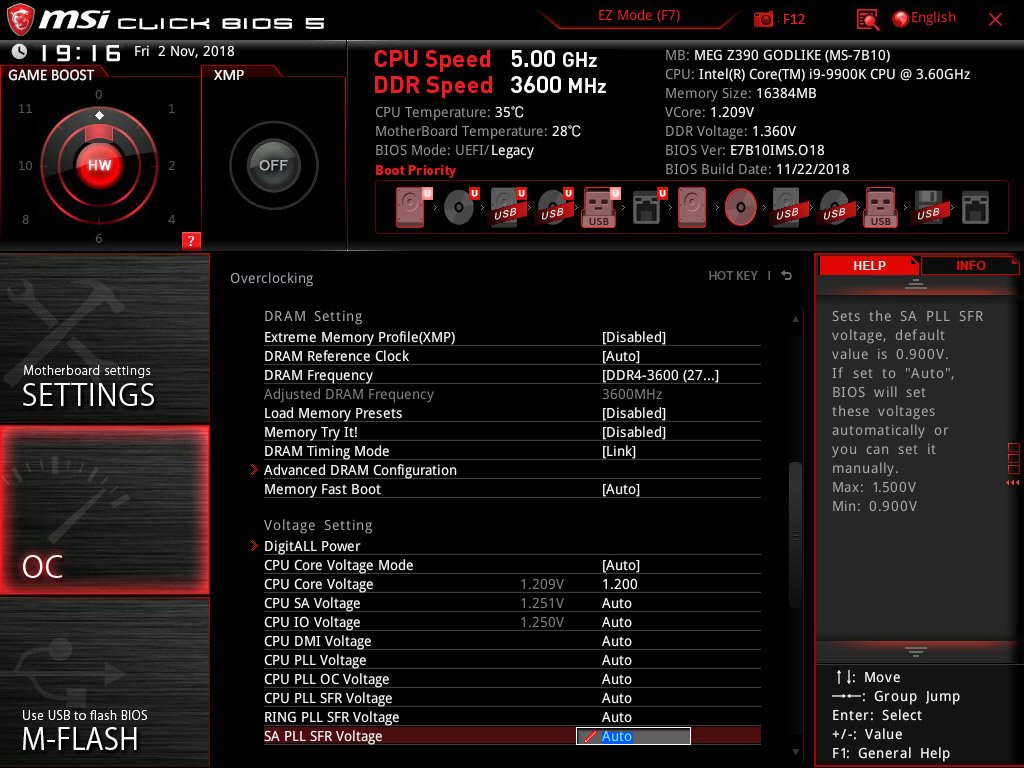Click the clock icon beside the time
Screen dimensions: 1024x768
click(19, 51)
